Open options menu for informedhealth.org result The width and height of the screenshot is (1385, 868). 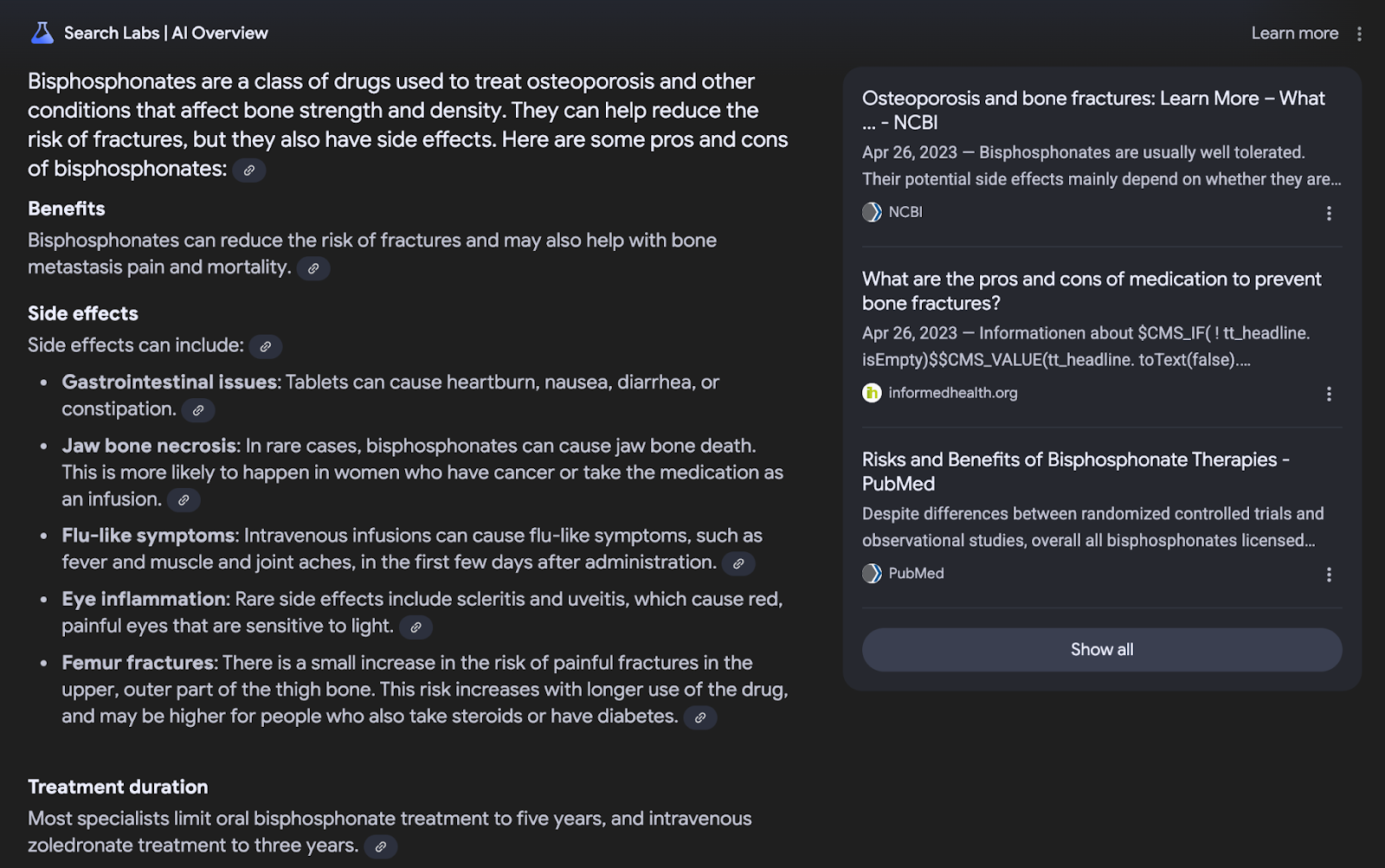pos(1329,394)
